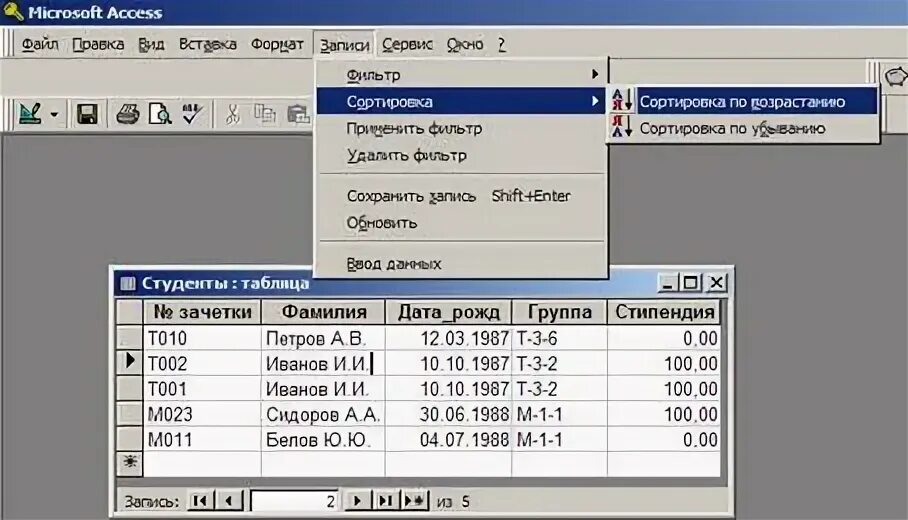Click the new record asterisk row selector

click(x=130, y=463)
